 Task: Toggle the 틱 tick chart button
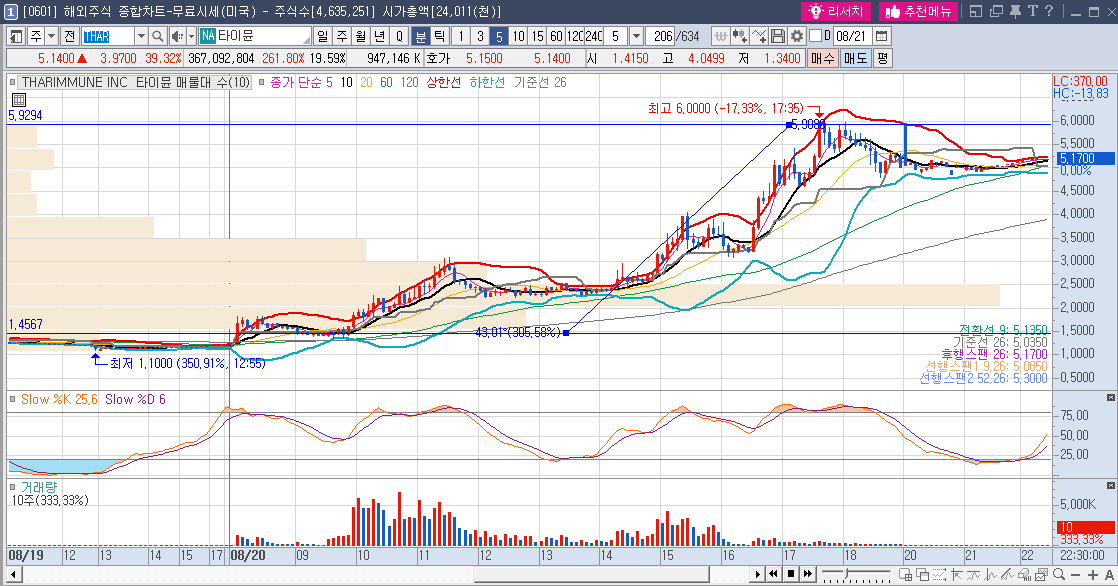(x=439, y=36)
